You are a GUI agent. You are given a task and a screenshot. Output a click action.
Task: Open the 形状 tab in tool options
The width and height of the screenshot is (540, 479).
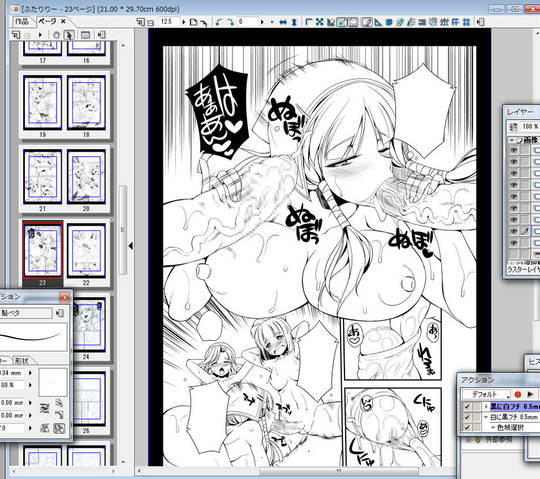tap(21, 361)
